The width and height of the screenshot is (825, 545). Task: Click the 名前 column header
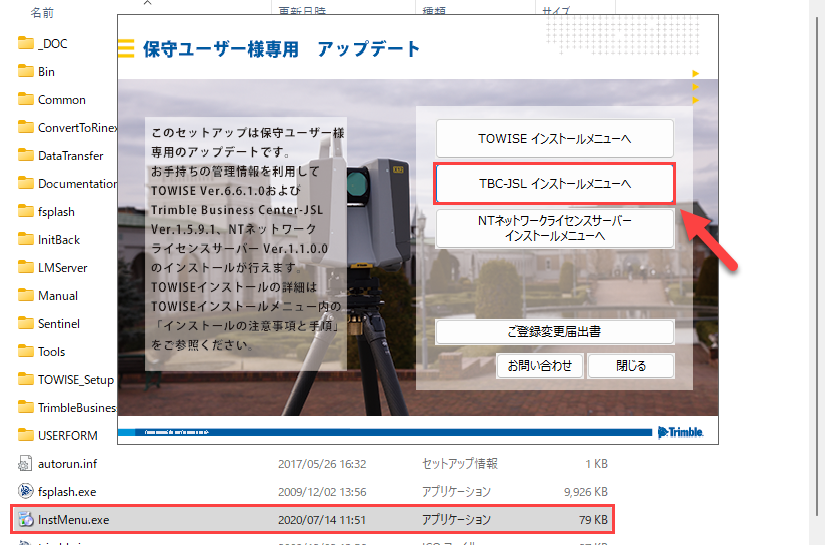coord(42,13)
